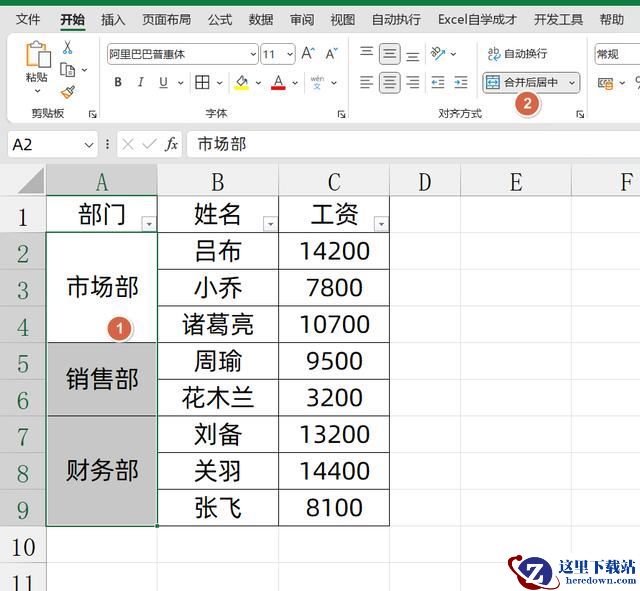Toggle Underline formatting
The width and height of the screenshot is (640, 591).
[x=163, y=82]
